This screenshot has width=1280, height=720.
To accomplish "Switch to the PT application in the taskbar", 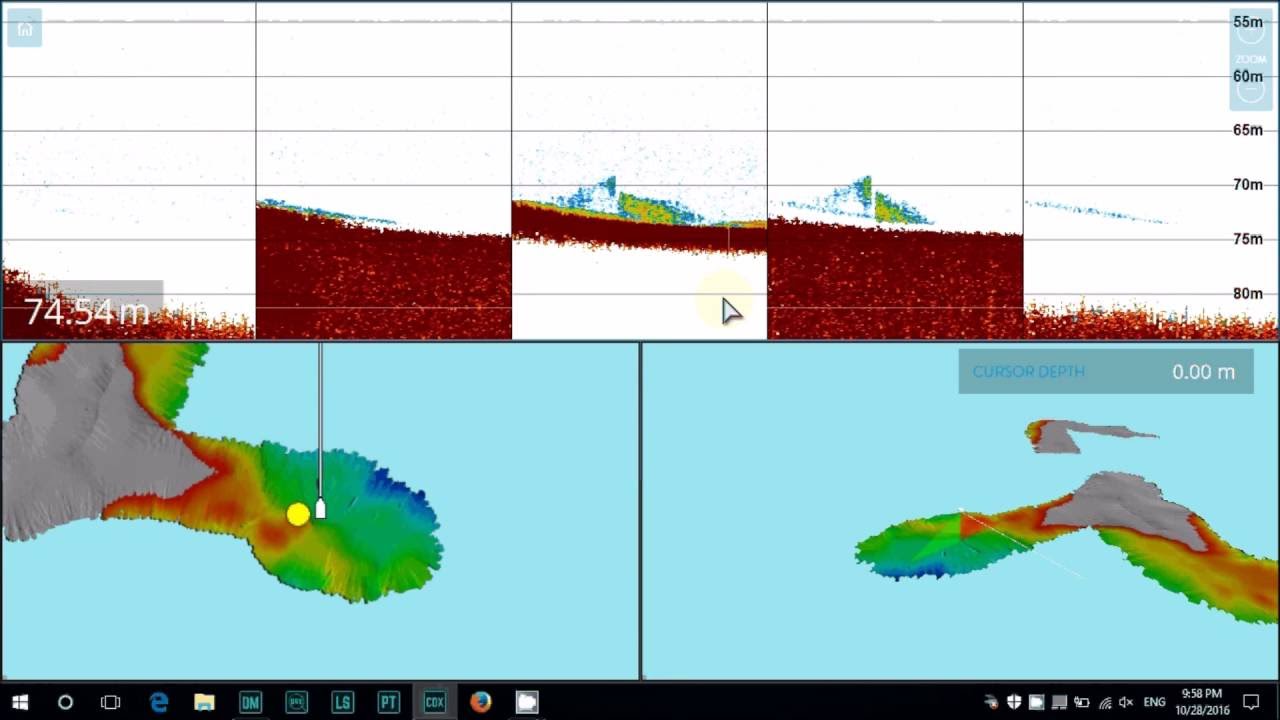I will point(389,702).
